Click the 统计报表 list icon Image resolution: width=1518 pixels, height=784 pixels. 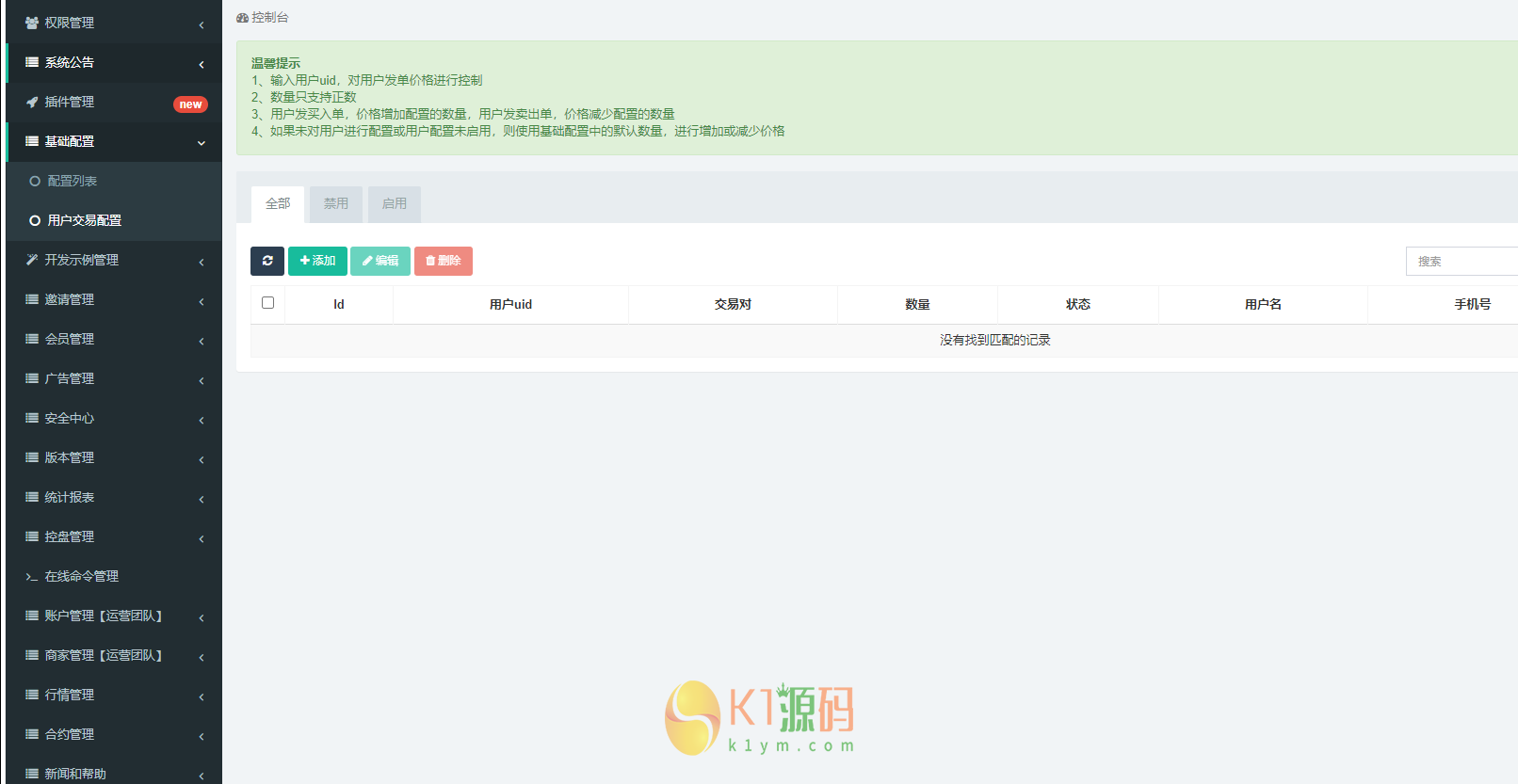[32, 497]
